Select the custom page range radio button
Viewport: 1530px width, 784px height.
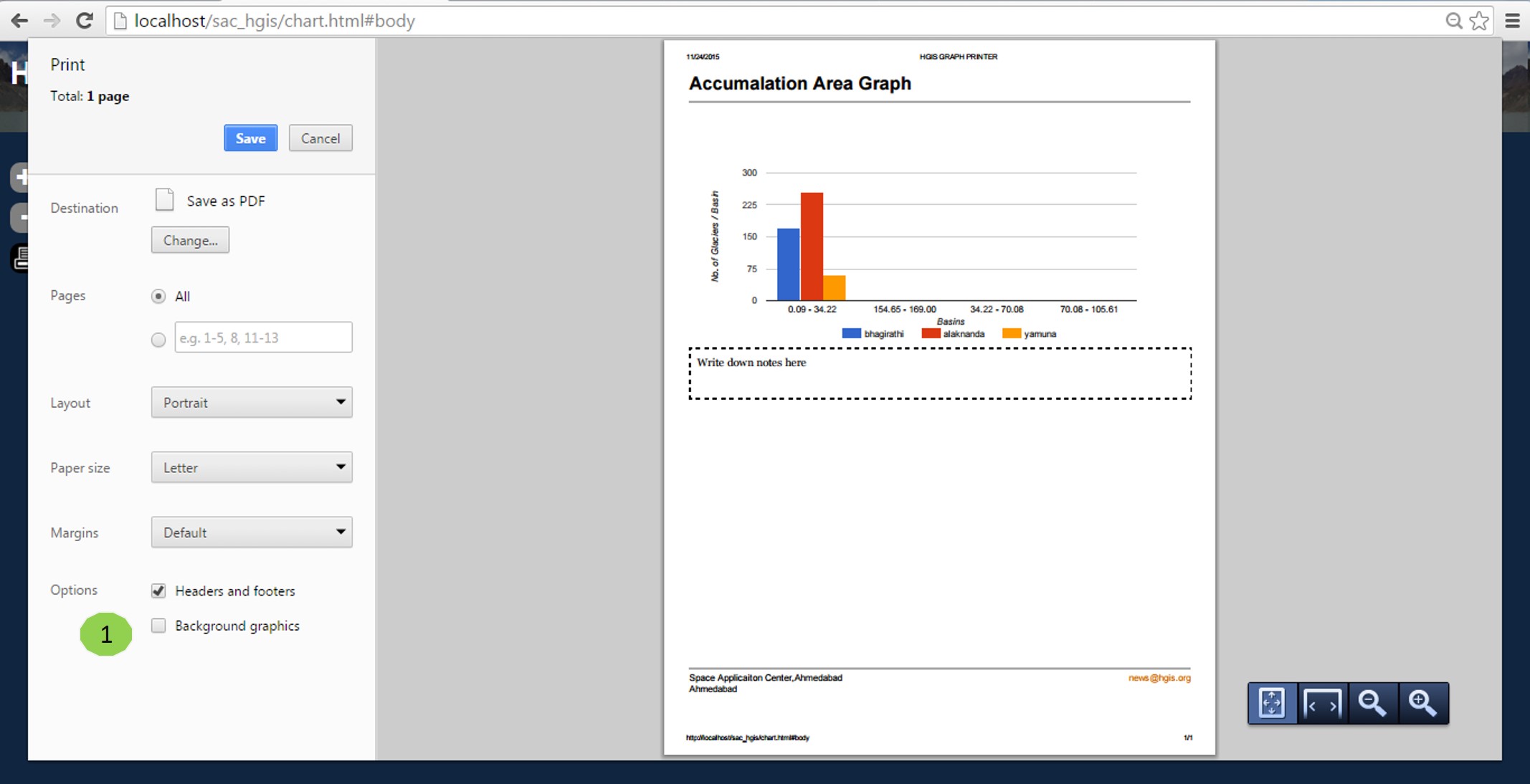pos(158,340)
